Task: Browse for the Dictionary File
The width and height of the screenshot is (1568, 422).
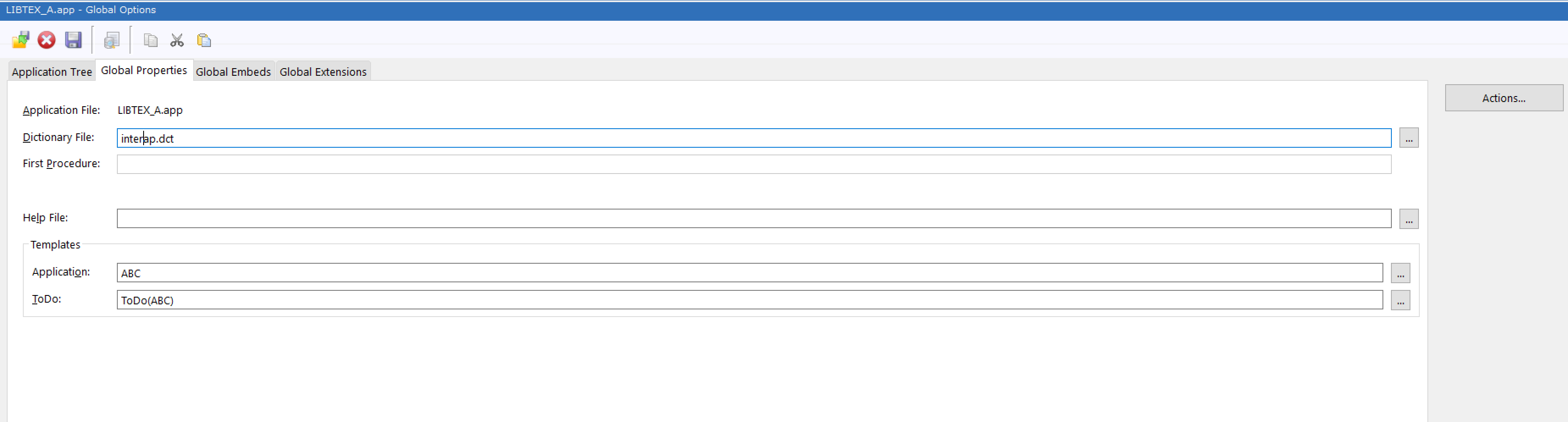Action: pyautogui.click(x=1408, y=138)
